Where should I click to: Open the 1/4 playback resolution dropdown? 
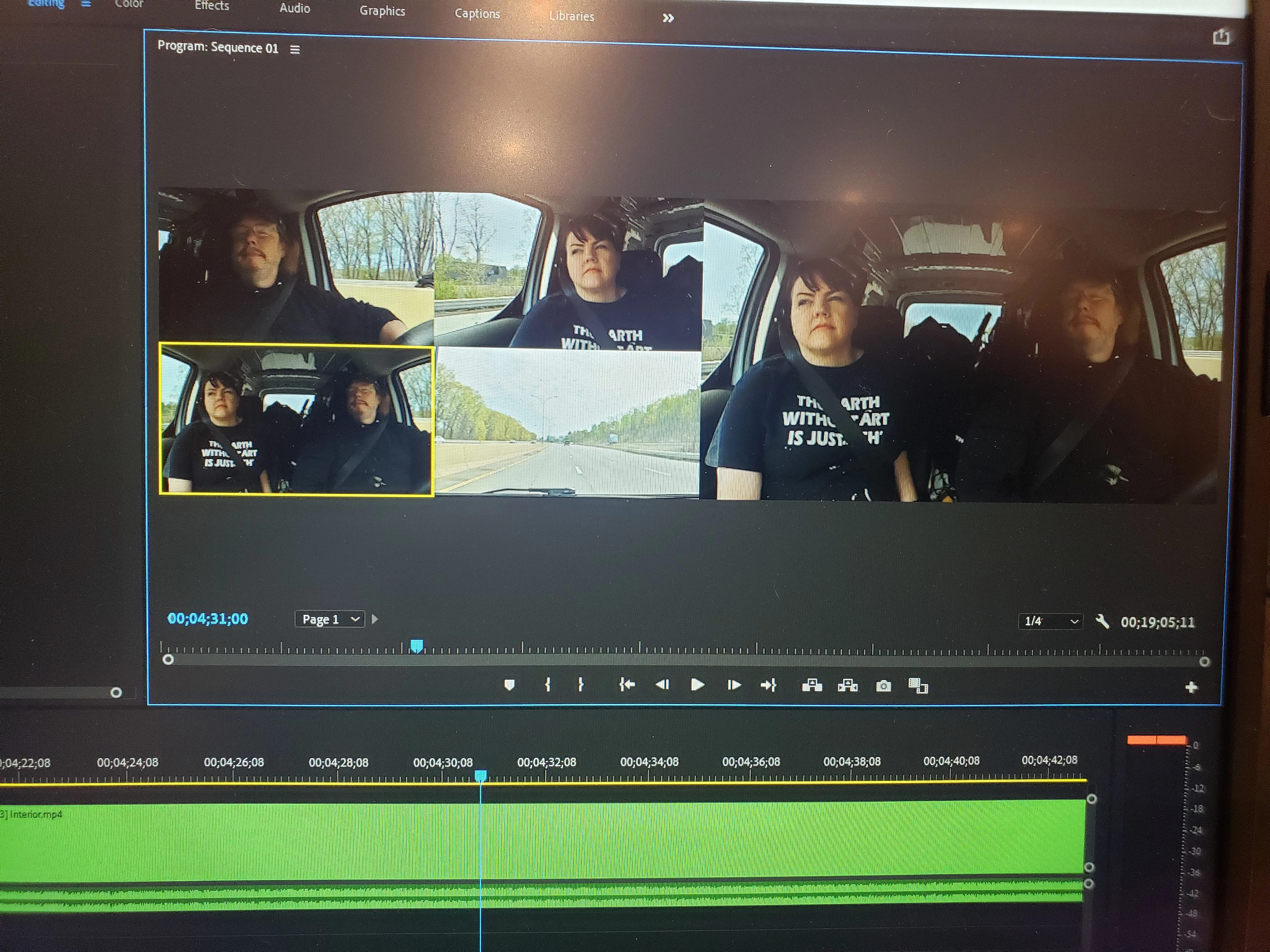[1051, 621]
